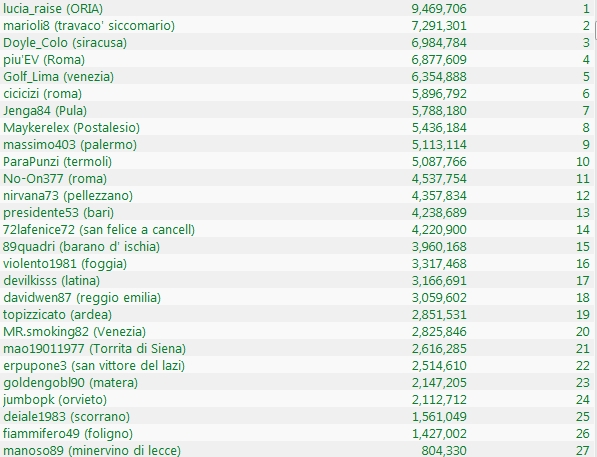This screenshot has width=597, height=457.
Task: Click massimo403 (palermo) player name
Action: click(x=70, y=145)
